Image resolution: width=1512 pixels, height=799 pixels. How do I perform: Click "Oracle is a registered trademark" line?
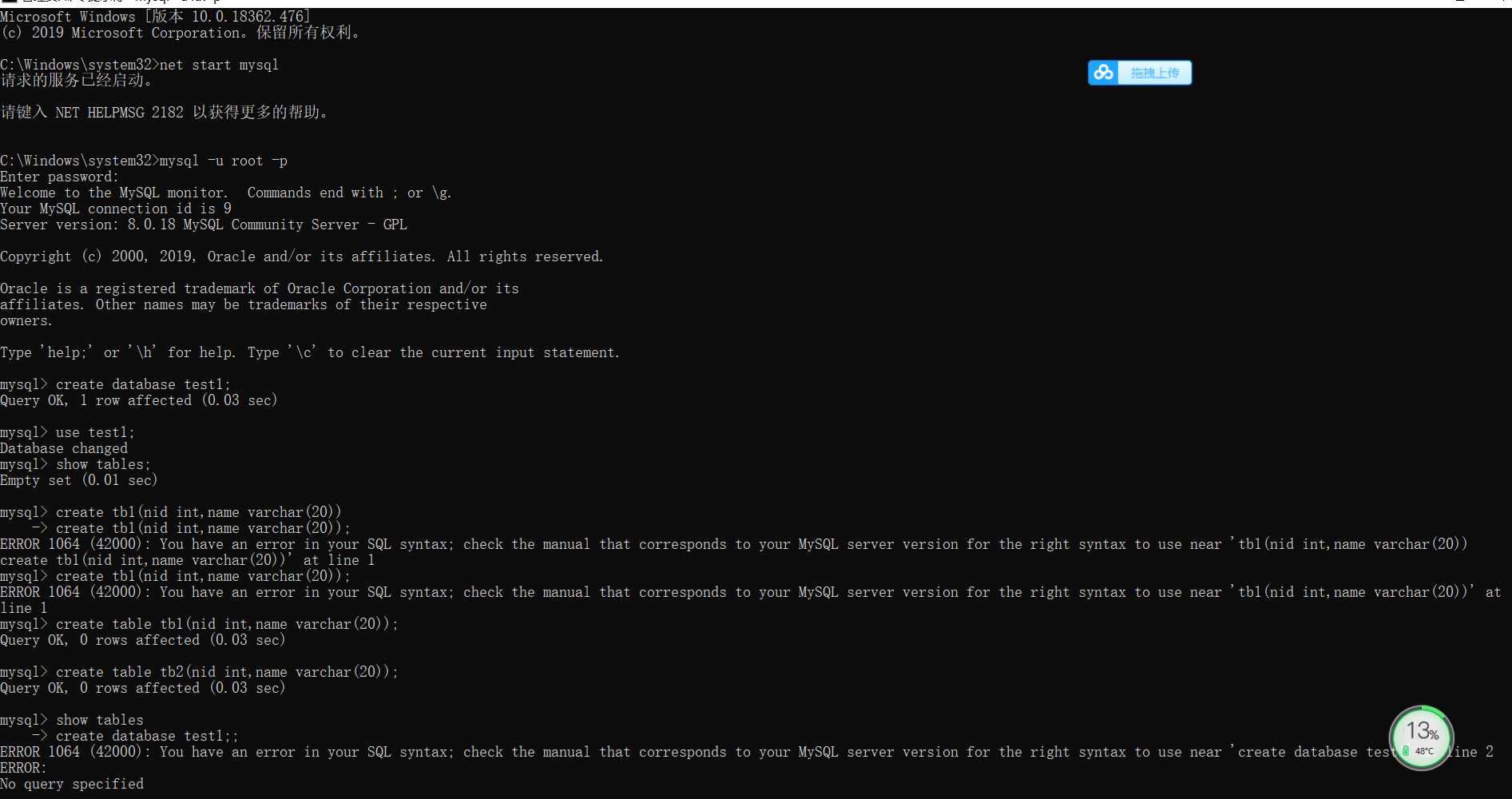pyautogui.click(x=260, y=288)
